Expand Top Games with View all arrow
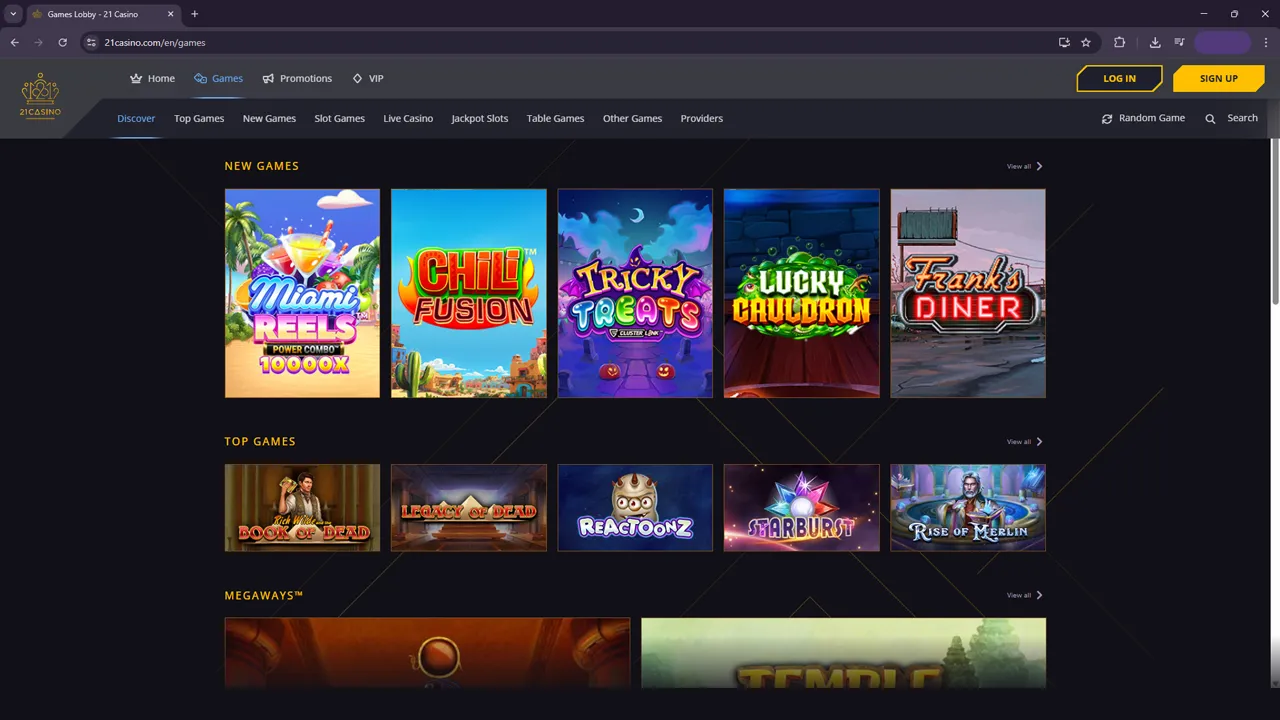The height and width of the screenshot is (720, 1280). [1039, 441]
